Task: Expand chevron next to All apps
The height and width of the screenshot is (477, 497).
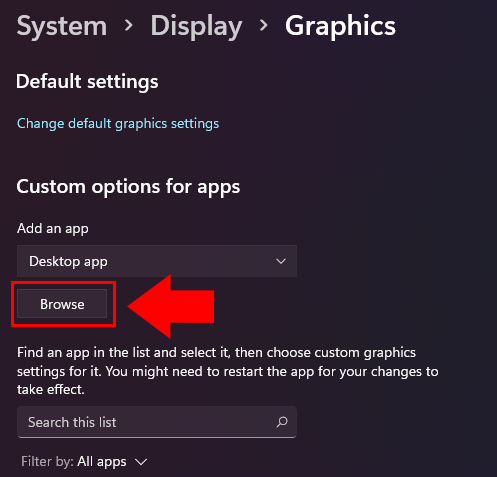Action: pyautogui.click(x=141, y=462)
